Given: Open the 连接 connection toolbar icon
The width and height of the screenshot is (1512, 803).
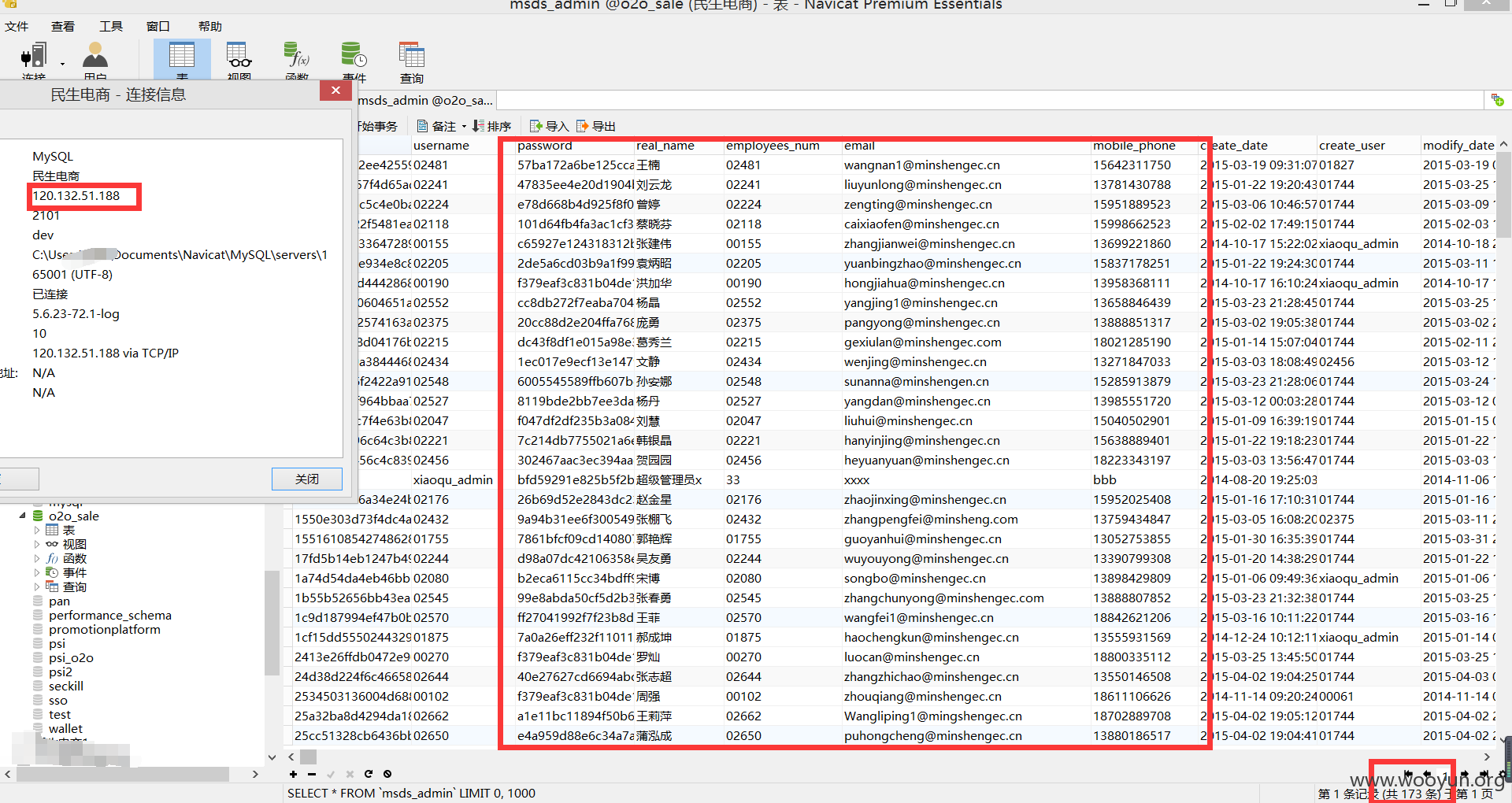Looking at the screenshot, I should coord(34,60).
